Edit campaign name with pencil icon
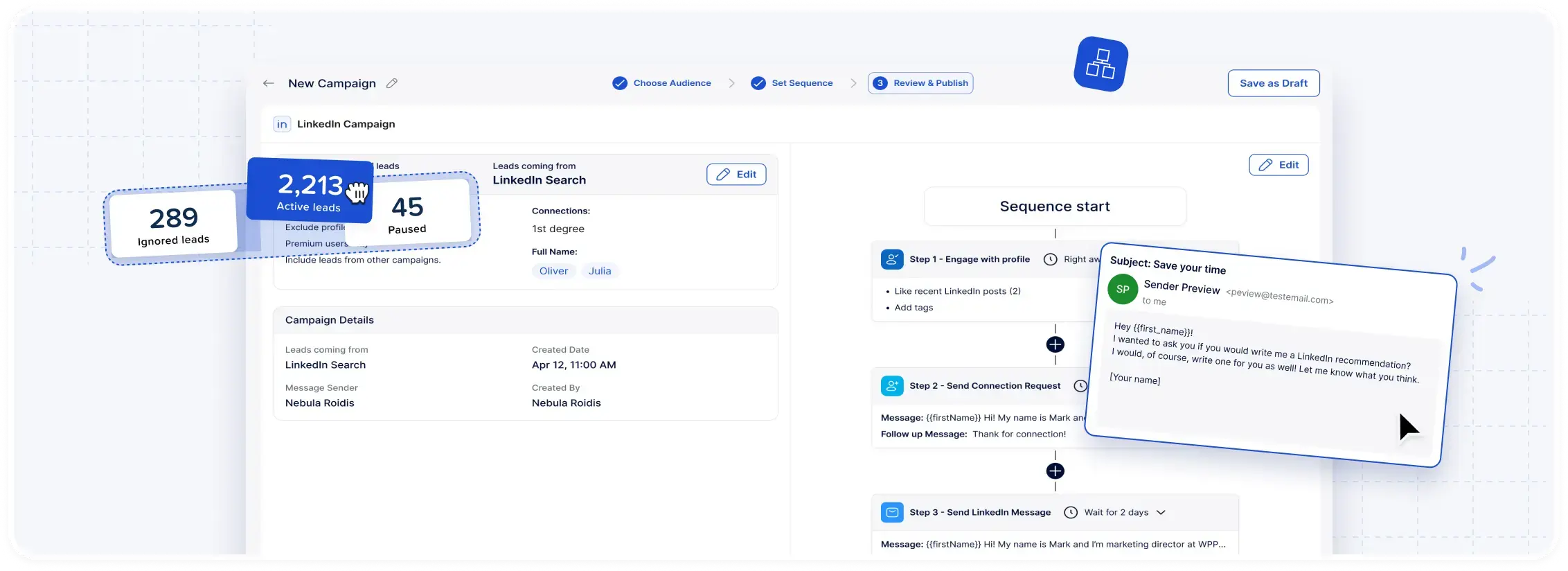1568x571 pixels. tap(392, 83)
